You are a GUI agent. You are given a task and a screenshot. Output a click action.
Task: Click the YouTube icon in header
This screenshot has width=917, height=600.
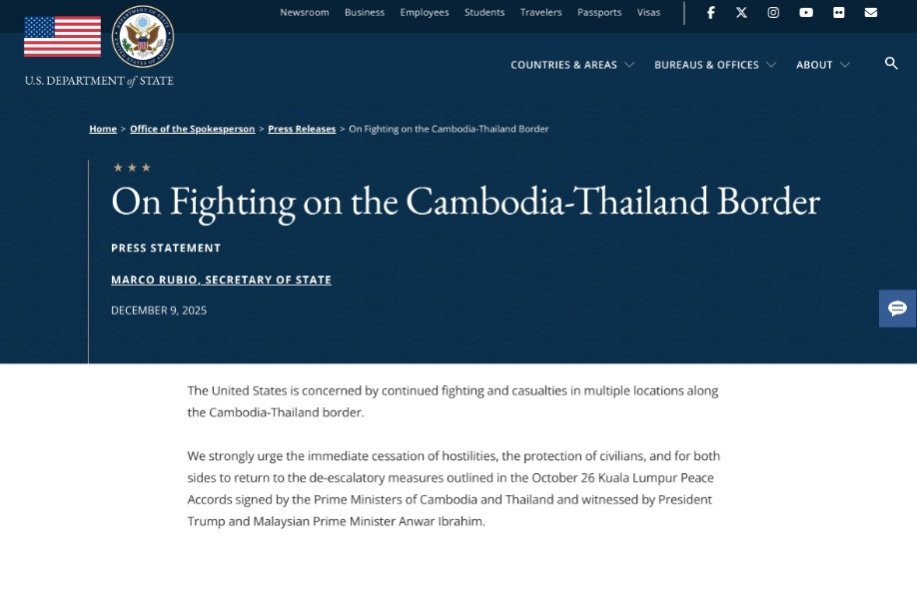pos(806,13)
